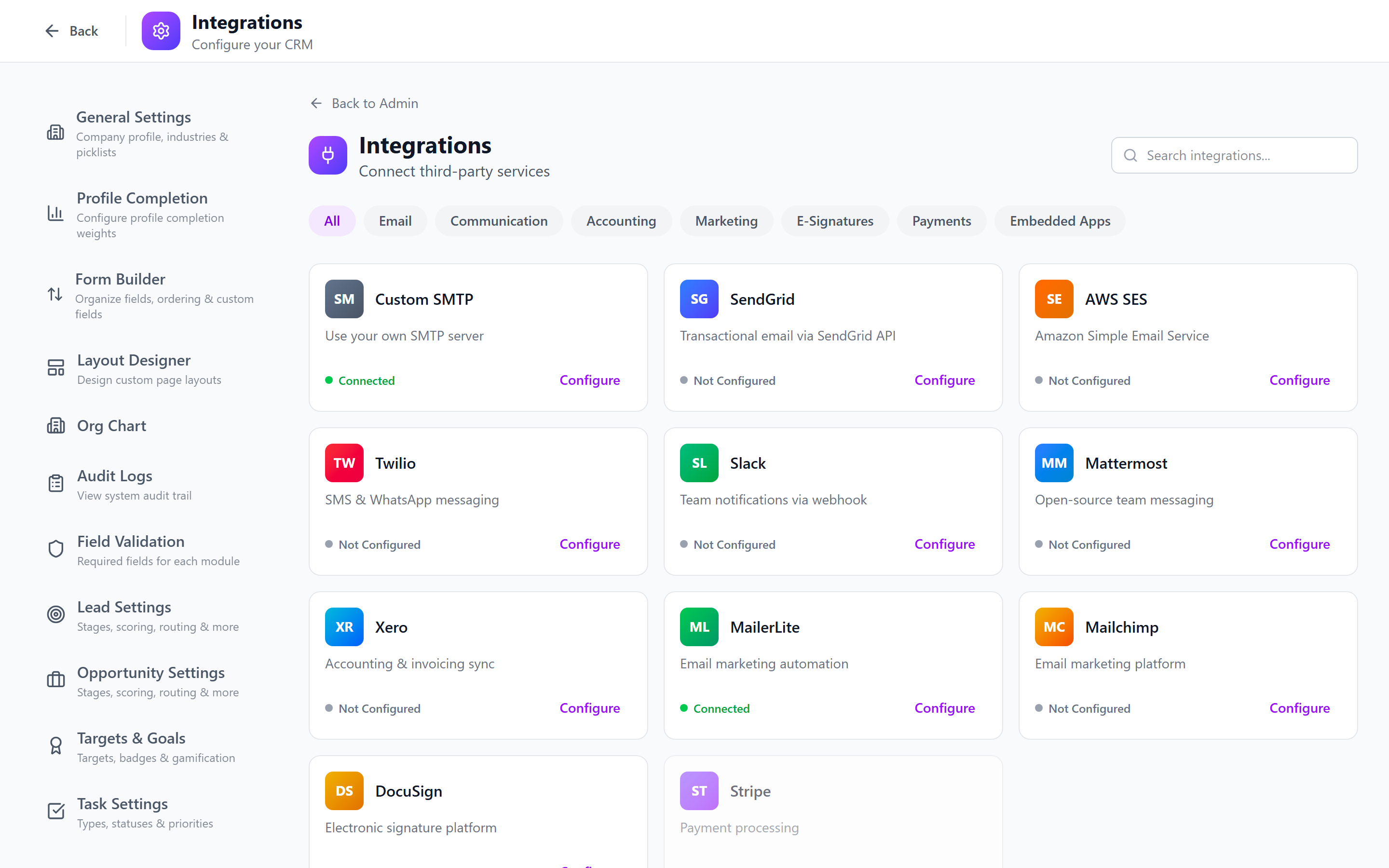Screen dimensions: 1389x868
Task: Click the General Settings building icon
Action: point(55,133)
